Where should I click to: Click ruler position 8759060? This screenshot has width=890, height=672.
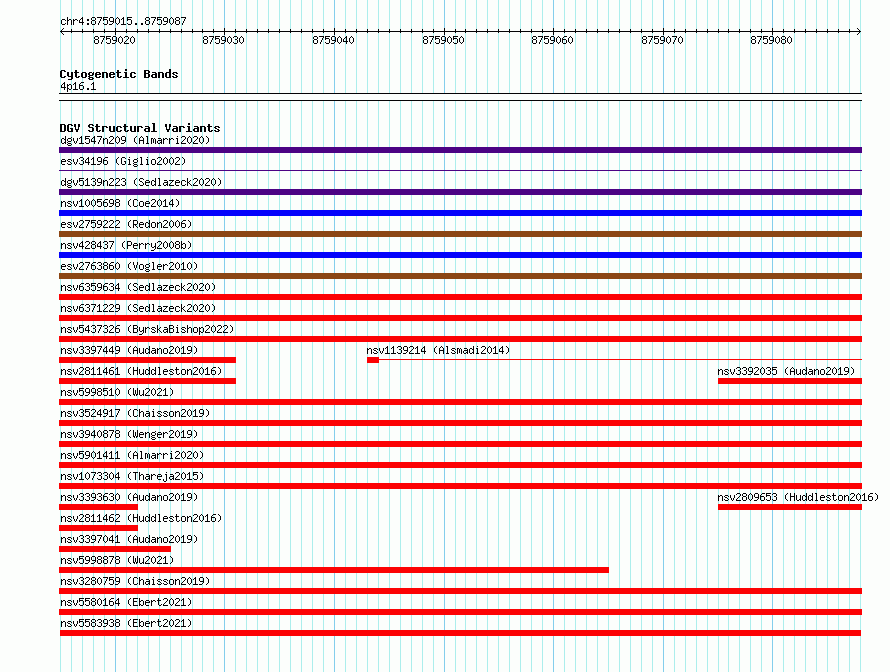pos(552,40)
